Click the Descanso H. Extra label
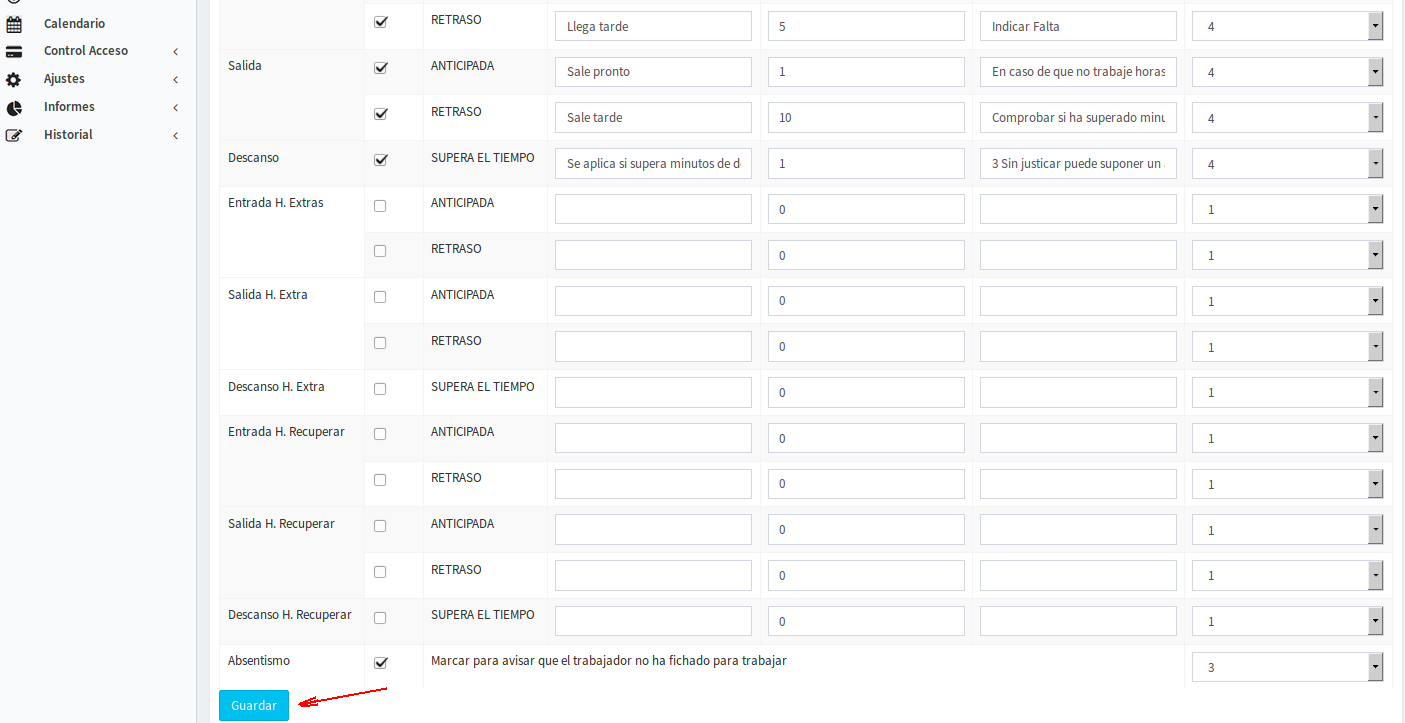The height and width of the screenshot is (723, 1405). pyautogui.click(x=276, y=387)
